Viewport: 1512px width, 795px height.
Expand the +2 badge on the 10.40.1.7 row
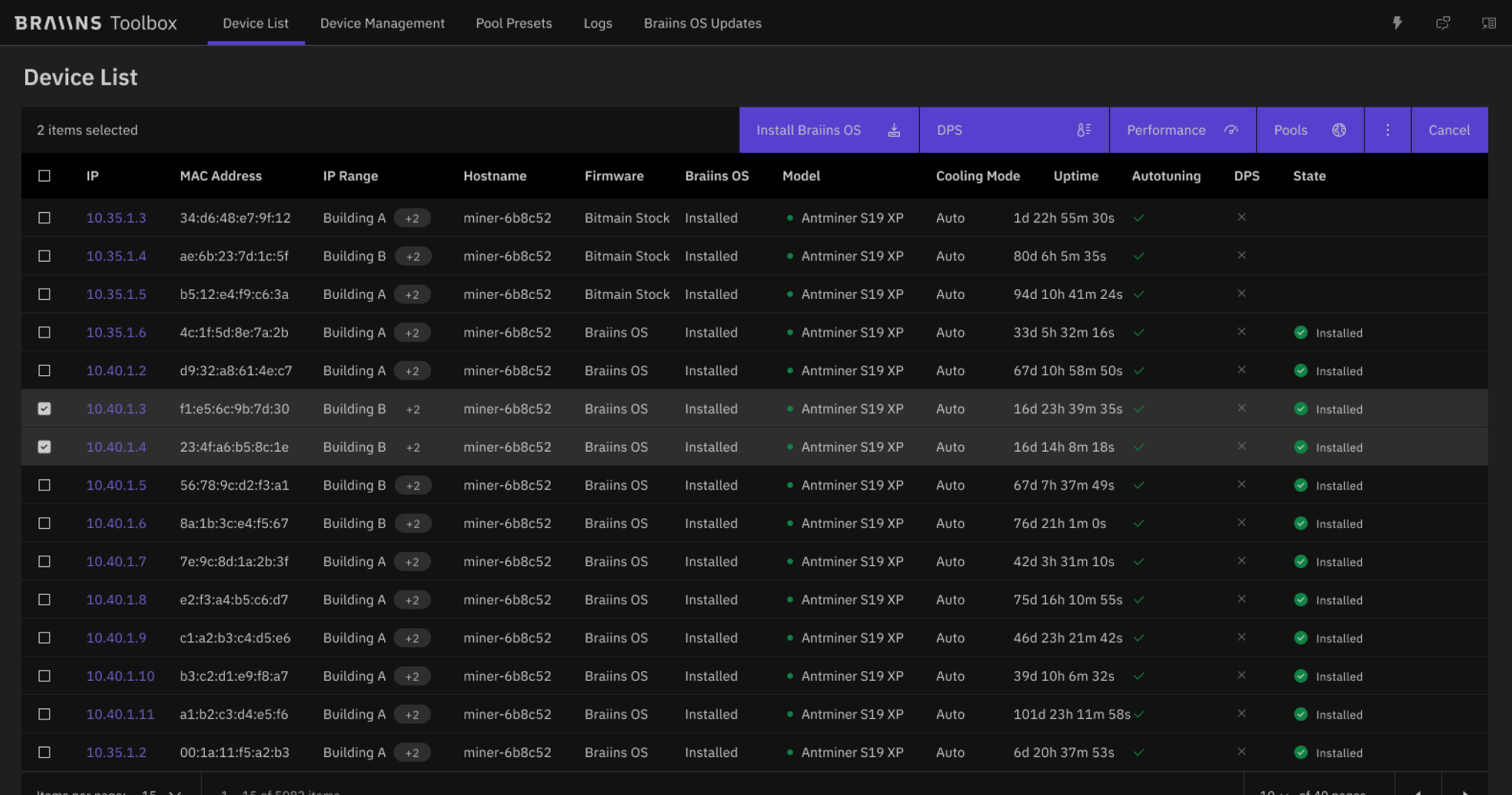point(412,561)
